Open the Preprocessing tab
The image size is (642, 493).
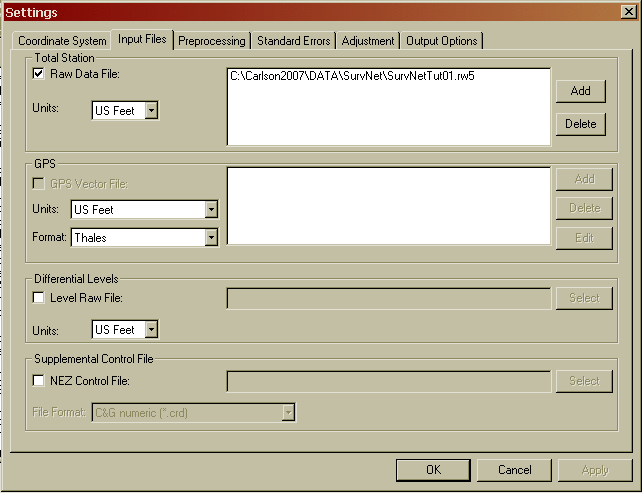(212, 41)
